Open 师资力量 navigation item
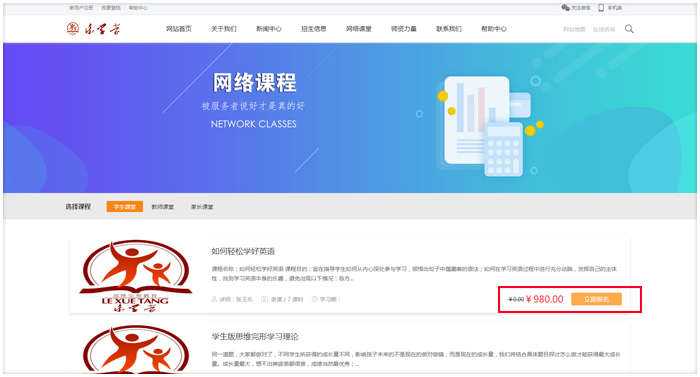The height and width of the screenshot is (377, 700). click(x=404, y=29)
